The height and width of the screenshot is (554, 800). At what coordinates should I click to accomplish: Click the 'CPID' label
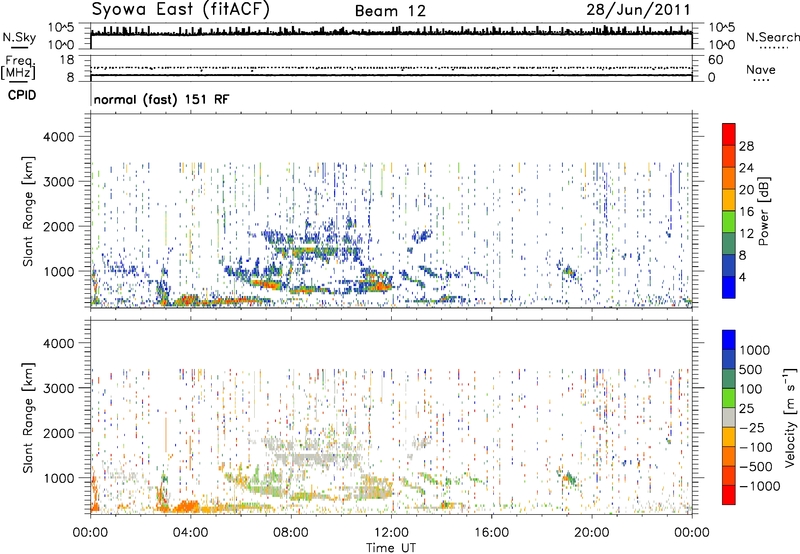coord(22,95)
